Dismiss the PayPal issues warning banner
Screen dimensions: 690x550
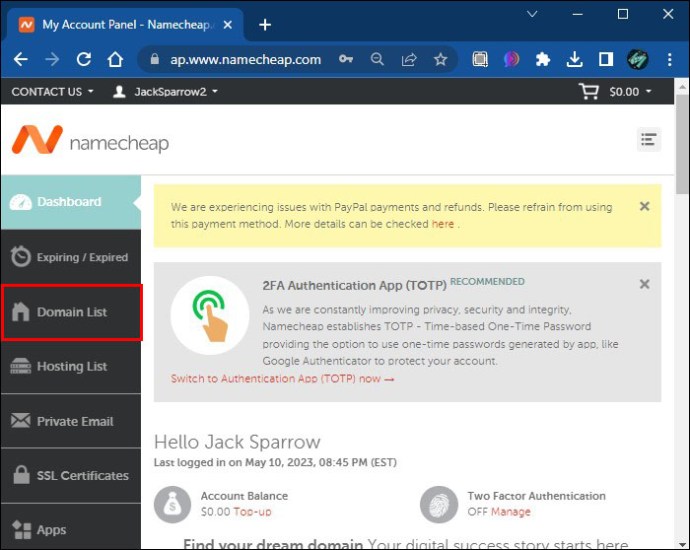(644, 206)
